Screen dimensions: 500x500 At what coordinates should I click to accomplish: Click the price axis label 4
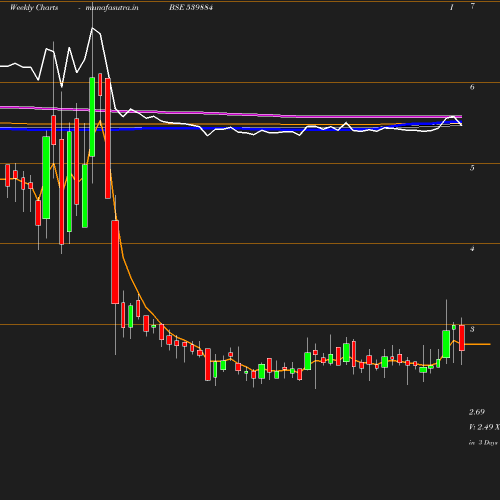point(472,248)
